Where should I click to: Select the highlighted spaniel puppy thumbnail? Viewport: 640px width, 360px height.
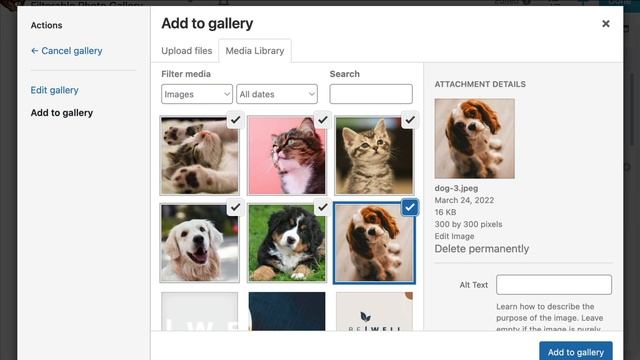click(374, 243)
